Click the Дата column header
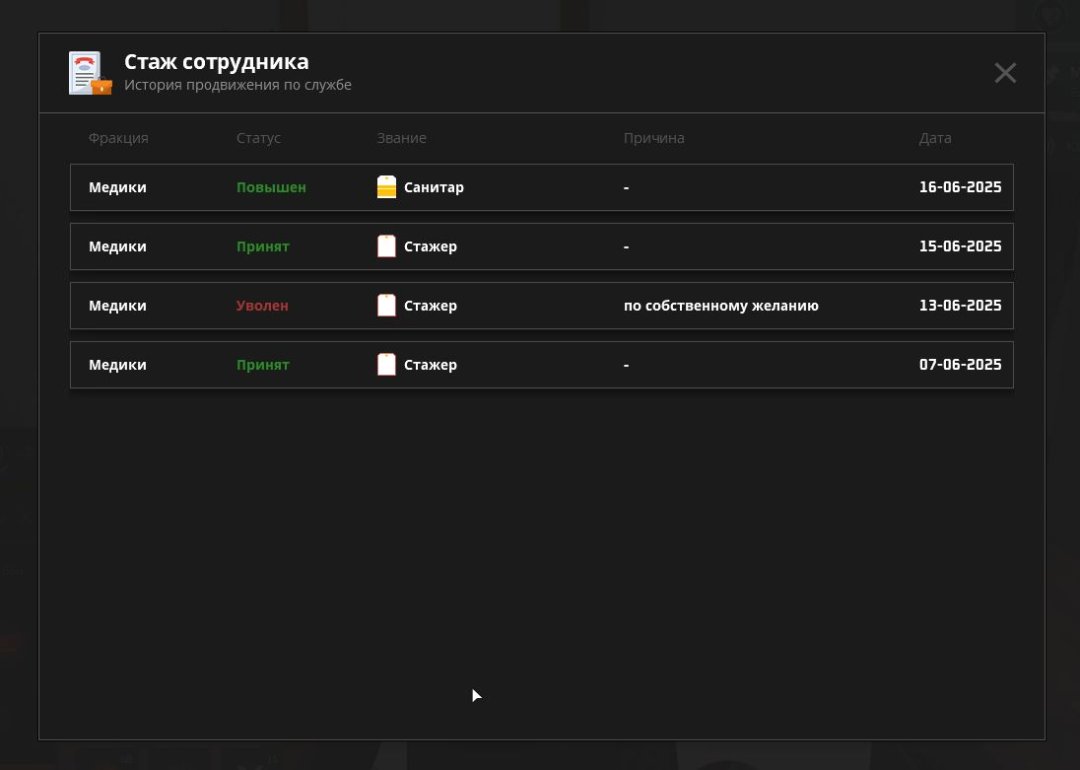 click(x=935, y=138)
